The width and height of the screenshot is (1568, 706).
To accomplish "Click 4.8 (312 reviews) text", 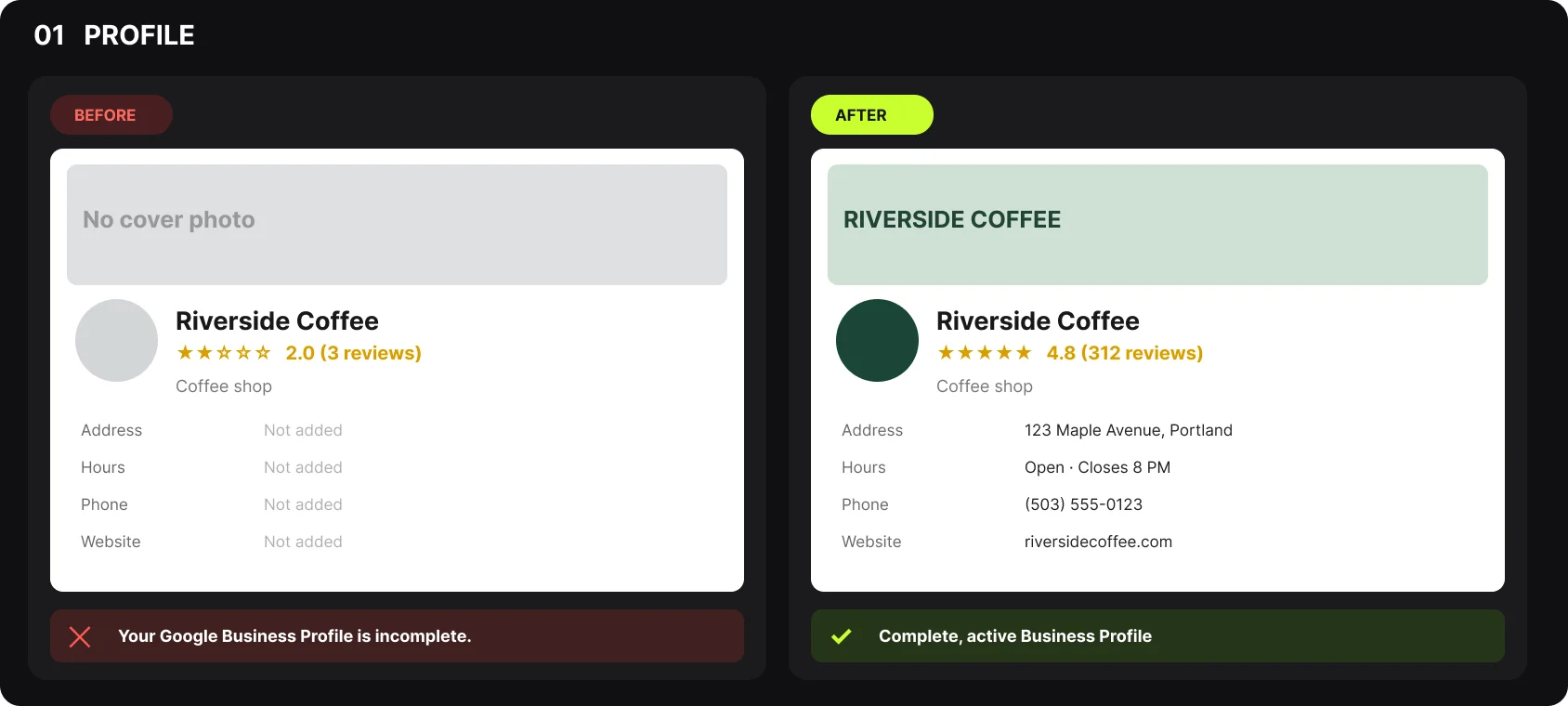I will click(1124, 353).
